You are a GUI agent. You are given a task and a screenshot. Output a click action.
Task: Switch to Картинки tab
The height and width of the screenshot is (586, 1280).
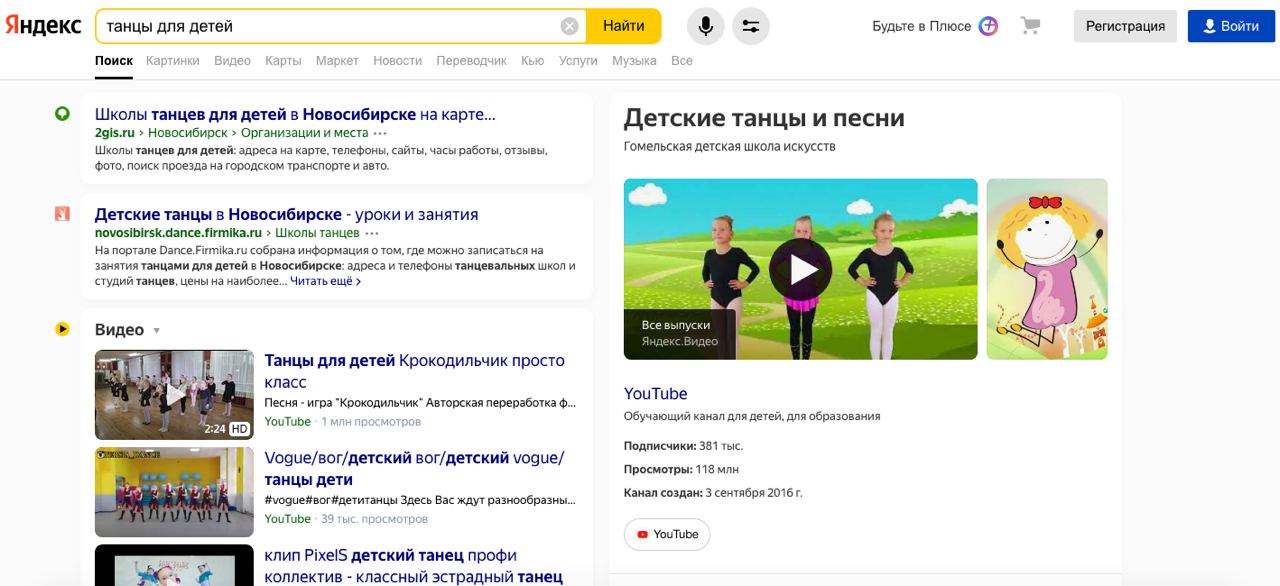(x=173, y=60)
